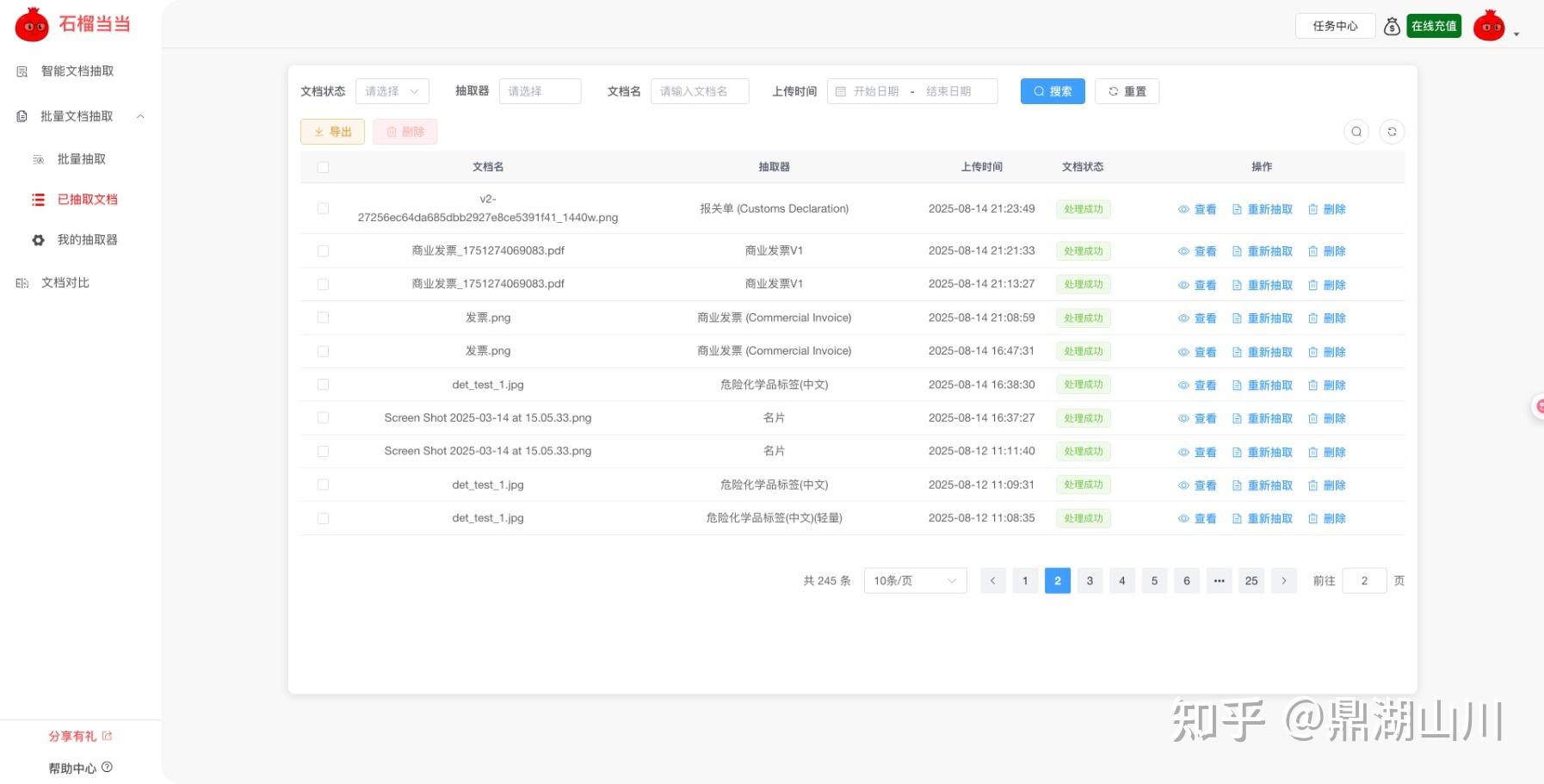
Task: Re-extract the 名片 row uploaded 2025-08-12 11:11:40
Action: pos(1263,452)
